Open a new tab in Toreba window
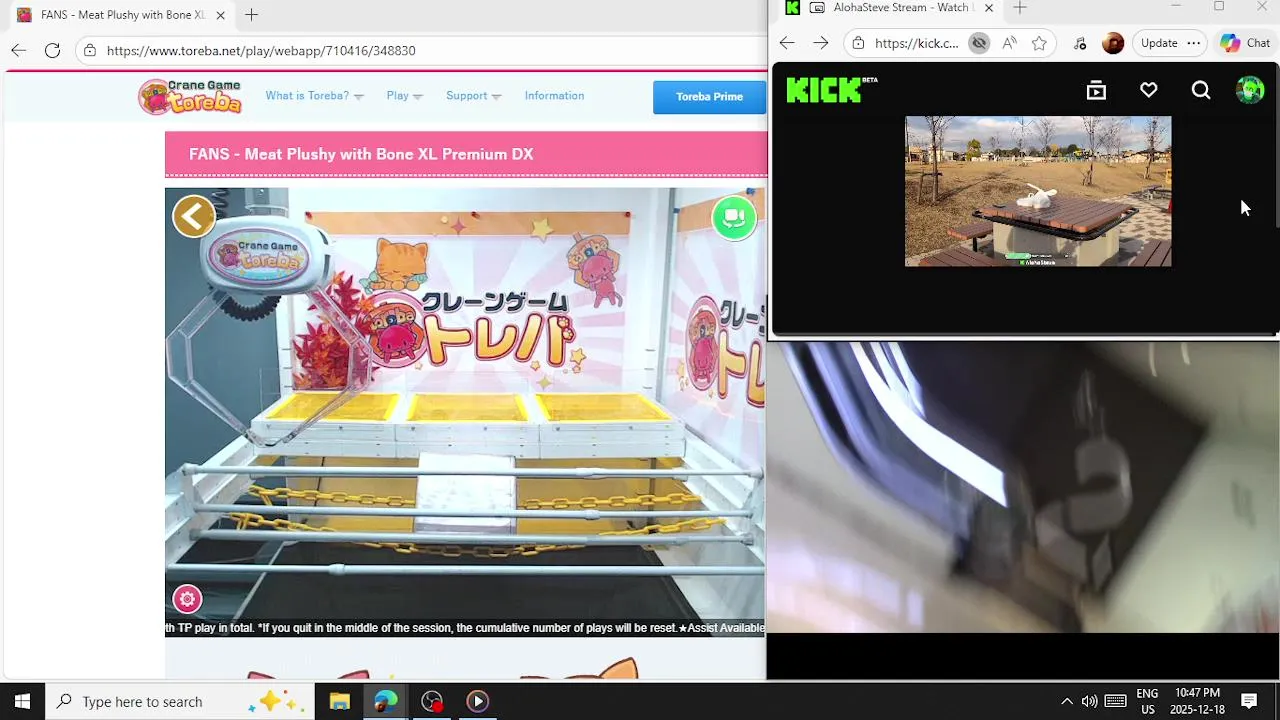 [x=251, y=15]
